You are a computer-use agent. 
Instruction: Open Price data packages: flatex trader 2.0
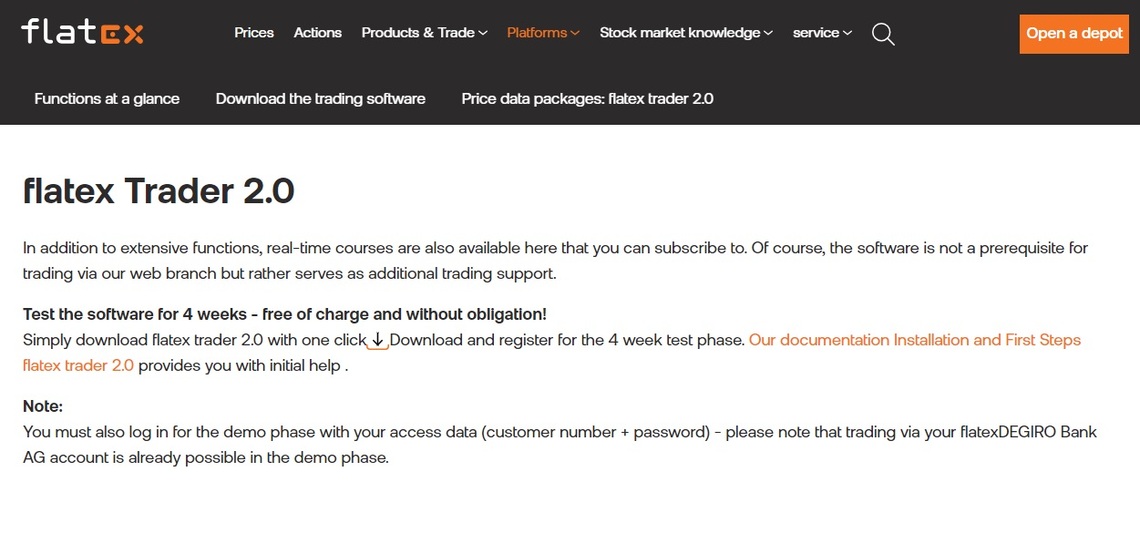(x=587, y=99)
